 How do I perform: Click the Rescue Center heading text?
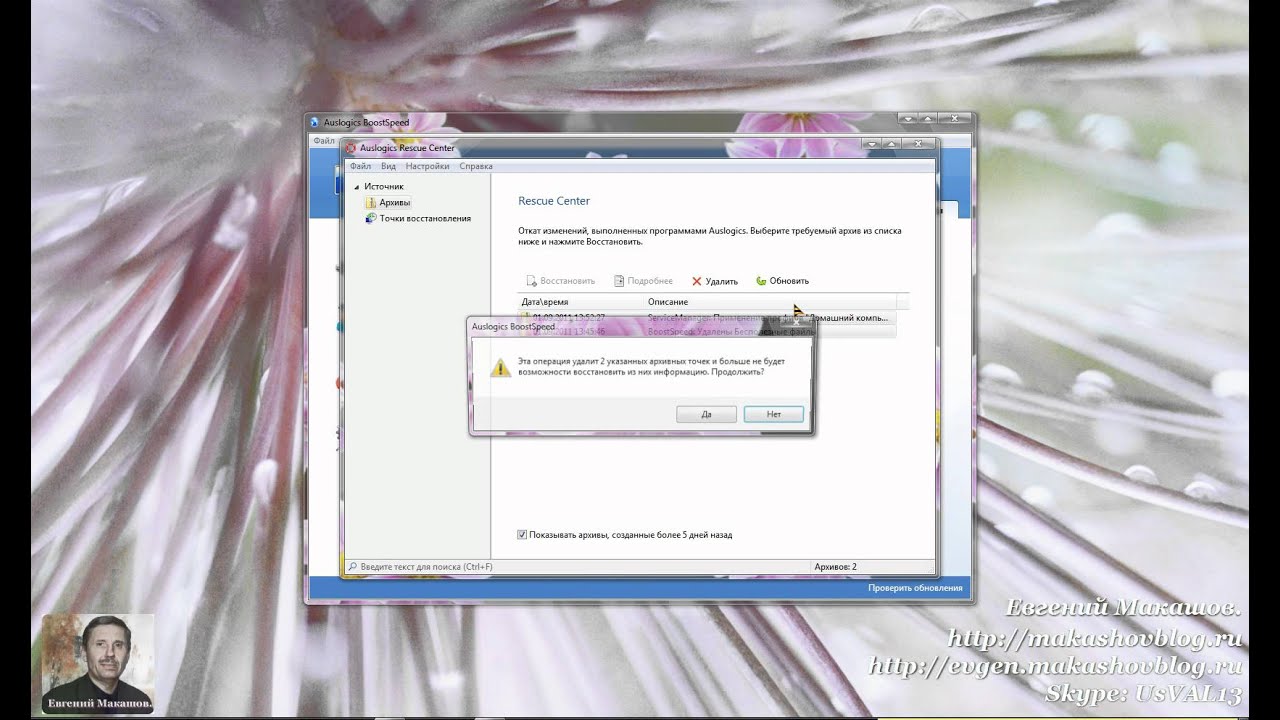coord(554,201)
